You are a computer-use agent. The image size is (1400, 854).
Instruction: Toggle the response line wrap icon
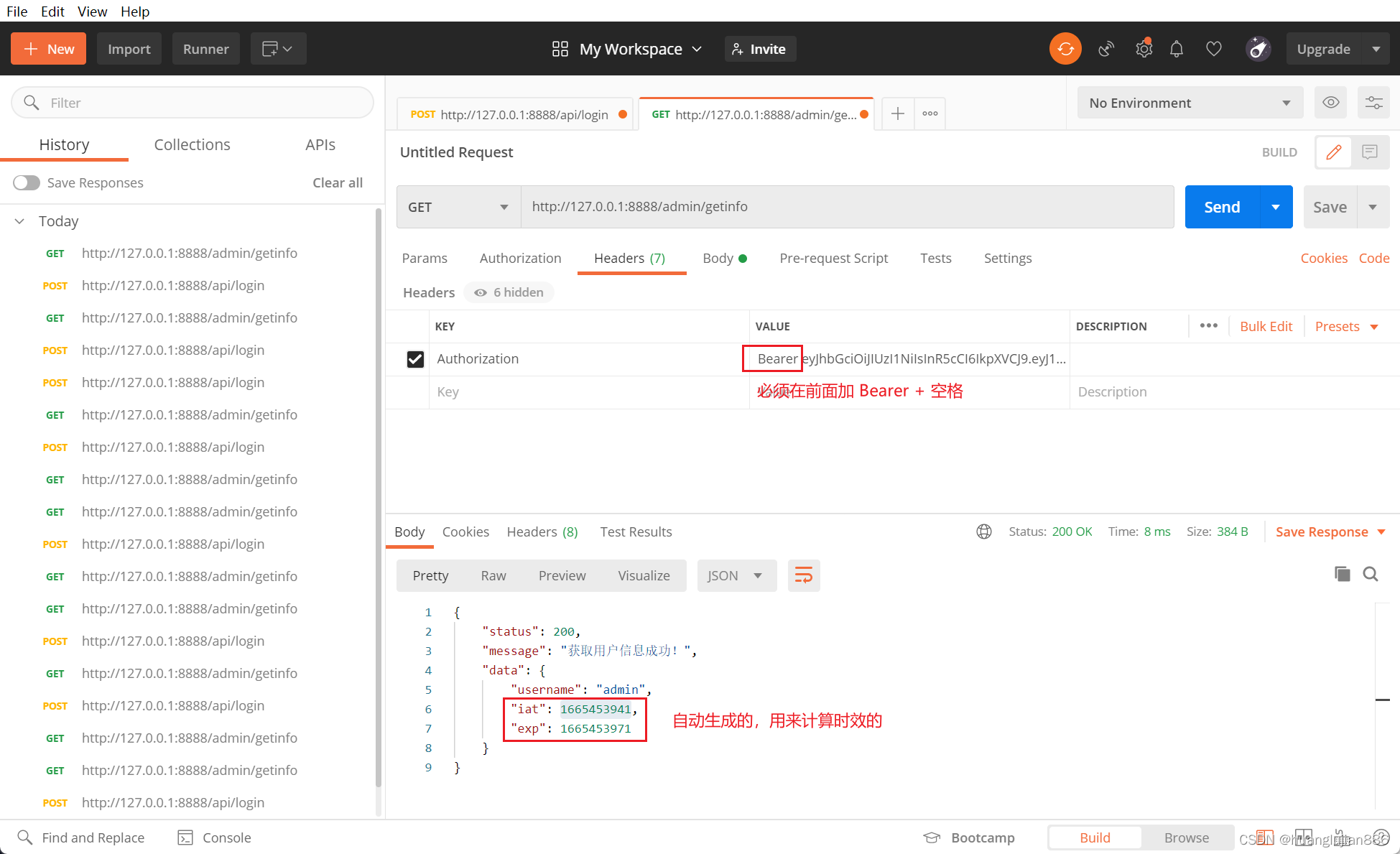(804, 575)
